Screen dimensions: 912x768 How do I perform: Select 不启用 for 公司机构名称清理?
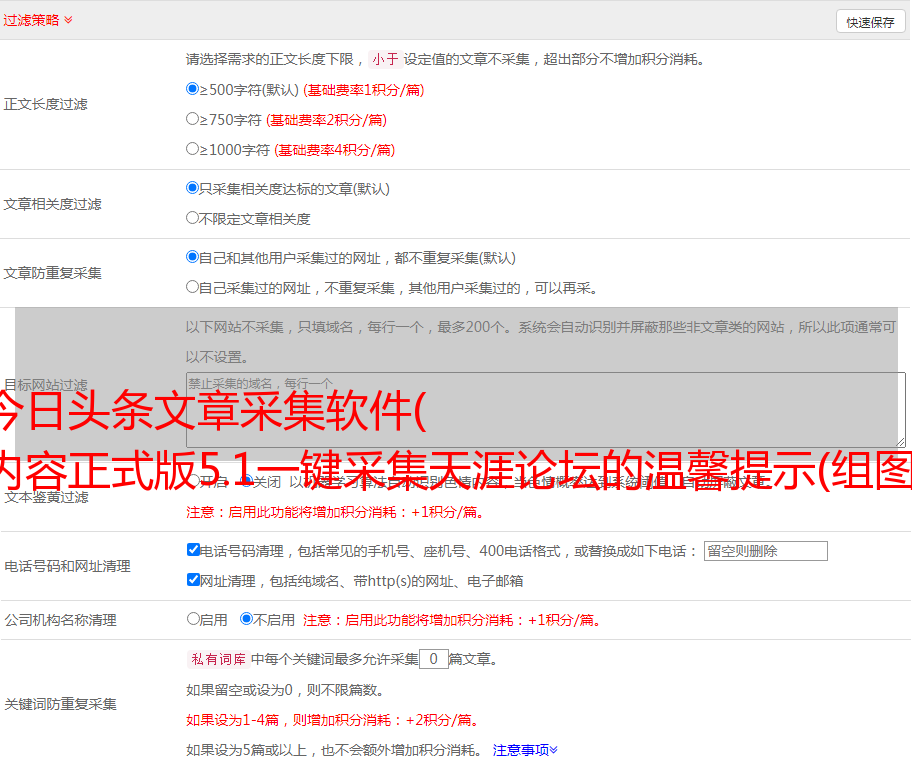coord(246,619)
